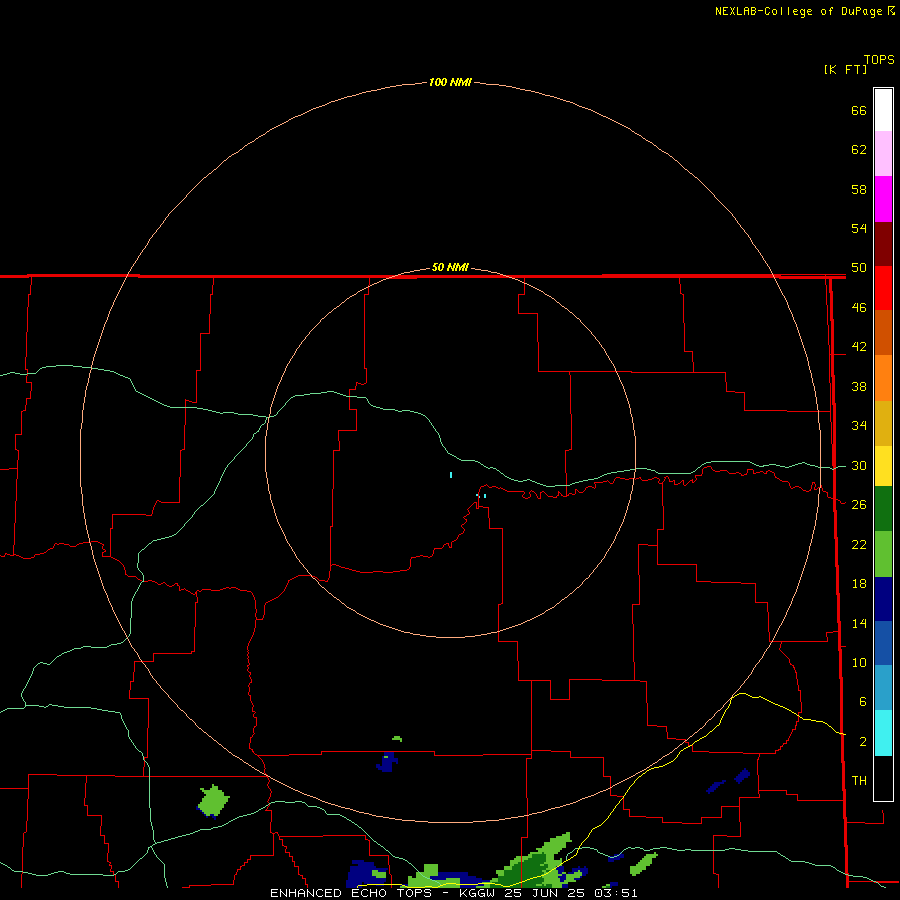Click legend value '26'
Screen dimensions: 900x900
point(859,505)
